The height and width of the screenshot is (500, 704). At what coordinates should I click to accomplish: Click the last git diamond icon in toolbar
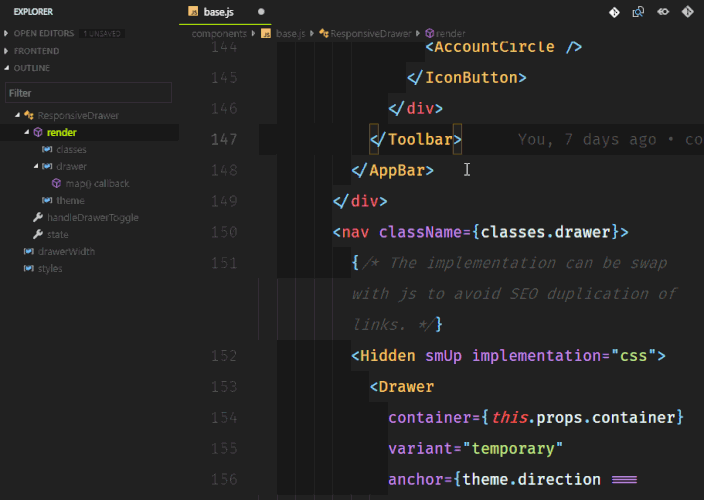pyautogui.click(x=687, y=12)
